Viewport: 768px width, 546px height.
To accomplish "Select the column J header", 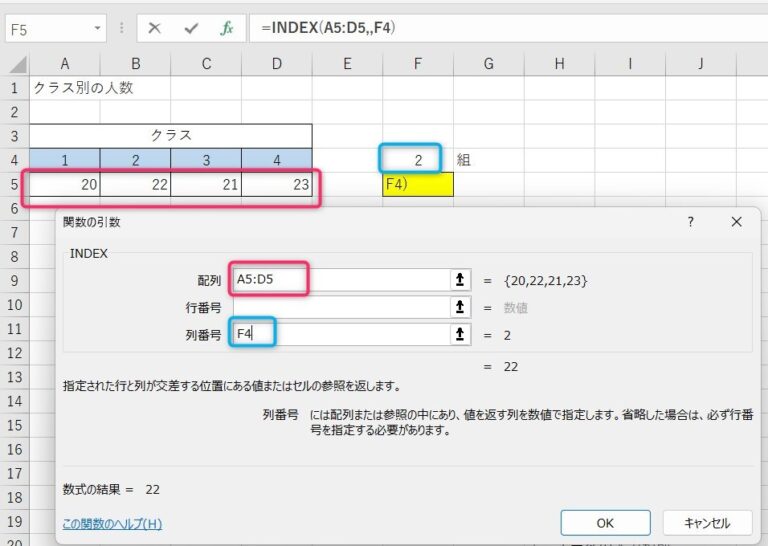I will pyautogui.click(x=700, y=64).
